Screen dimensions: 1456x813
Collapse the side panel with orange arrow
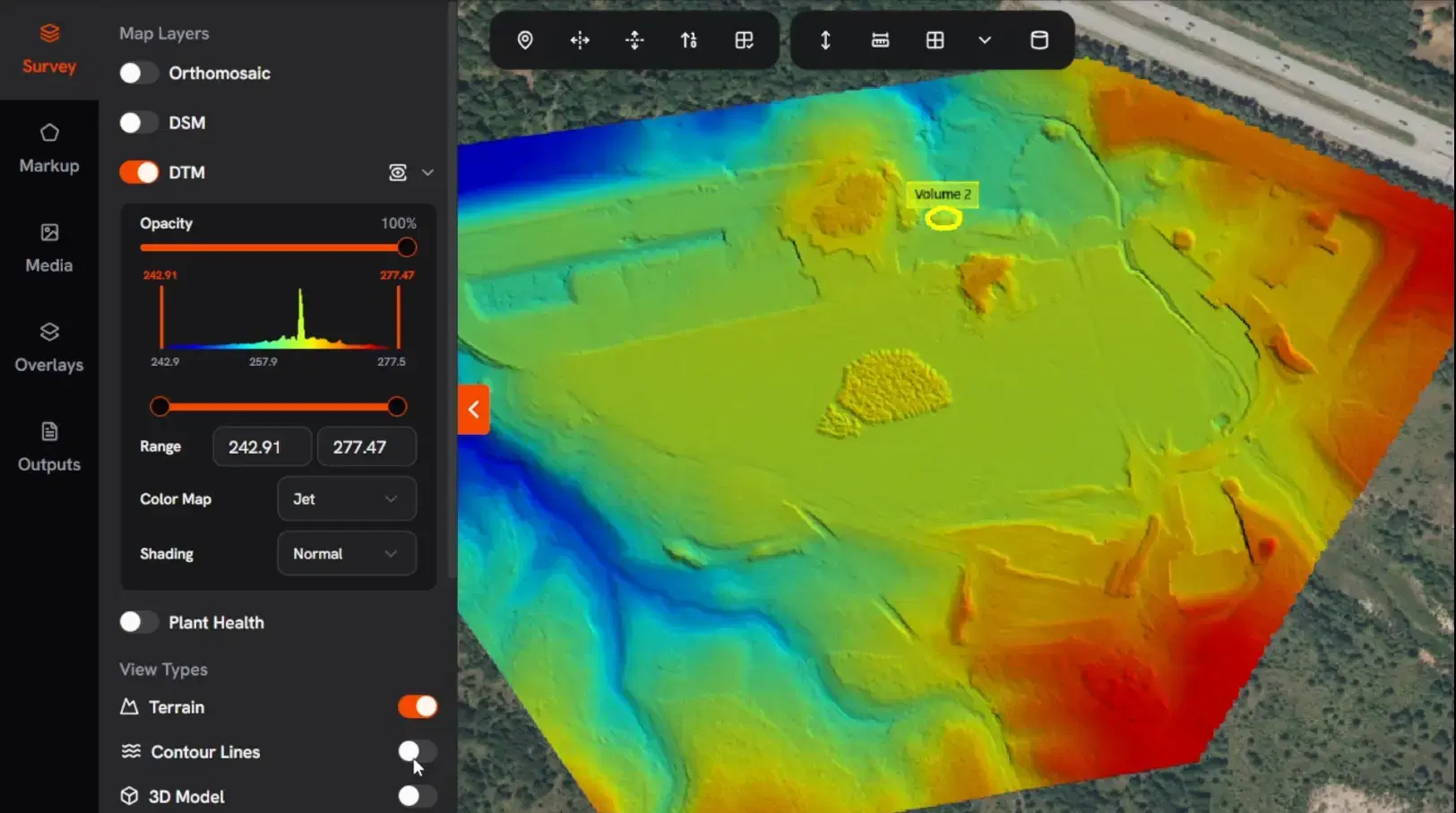pos(473,410)
